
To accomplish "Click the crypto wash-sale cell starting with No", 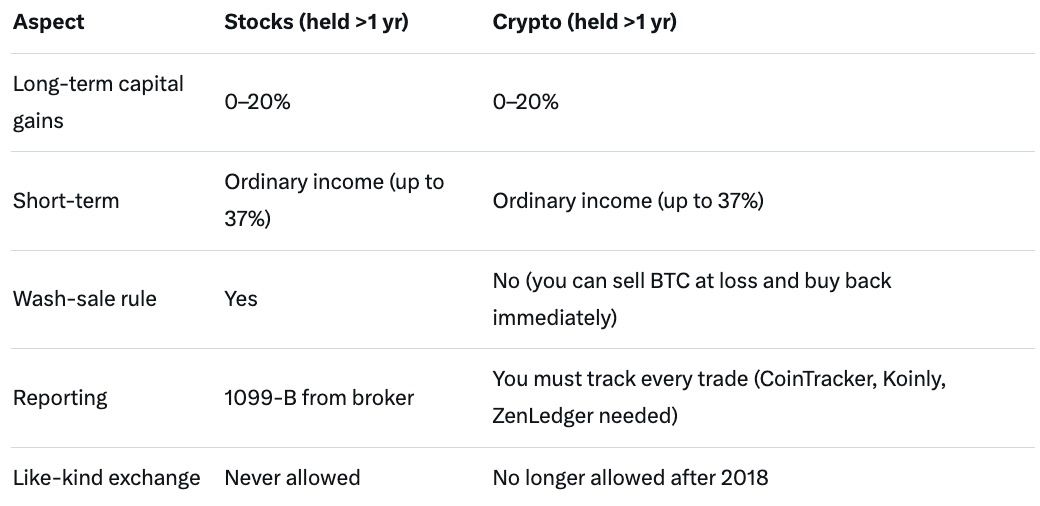I will (691, 298).
